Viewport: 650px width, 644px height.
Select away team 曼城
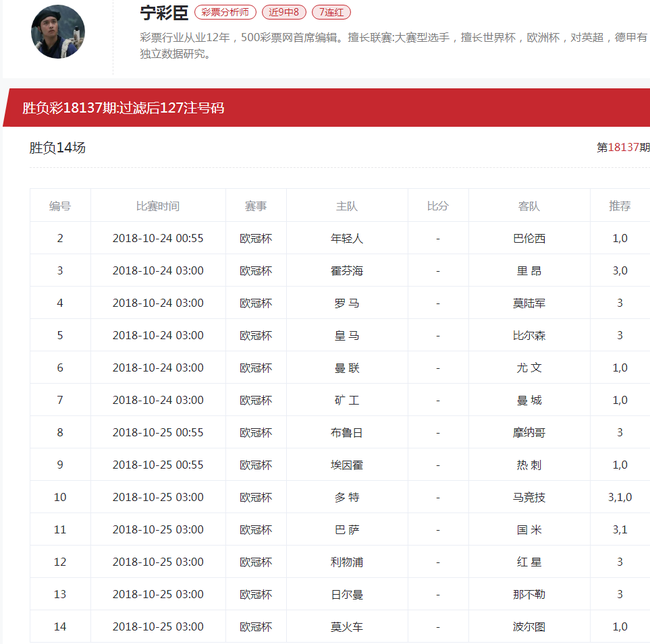pos(529,400)
